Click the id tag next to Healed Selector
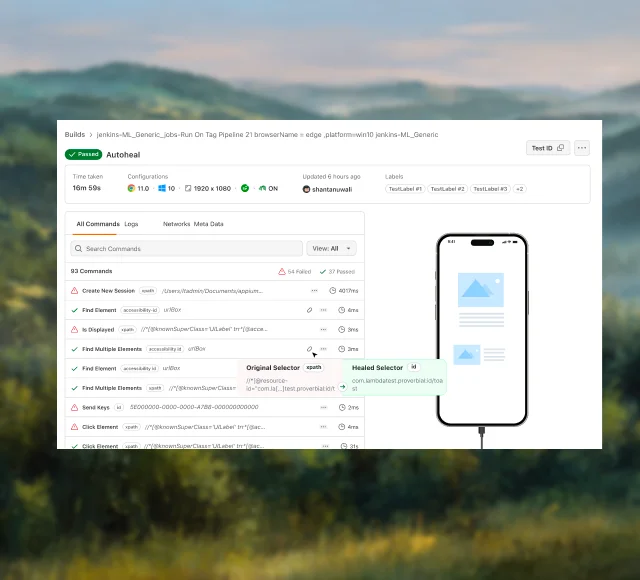640x580 pixels. coord(413,367)
